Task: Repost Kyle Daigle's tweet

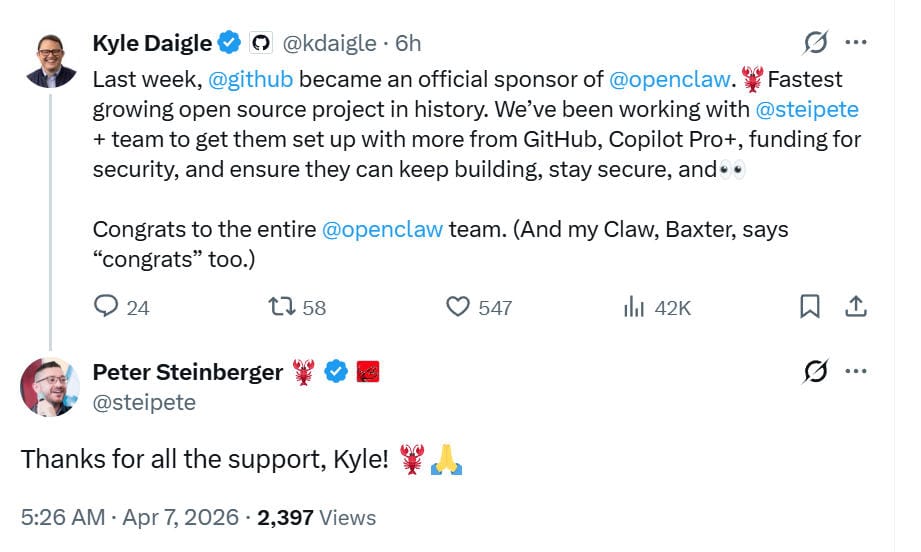Action: pos(282,307)
